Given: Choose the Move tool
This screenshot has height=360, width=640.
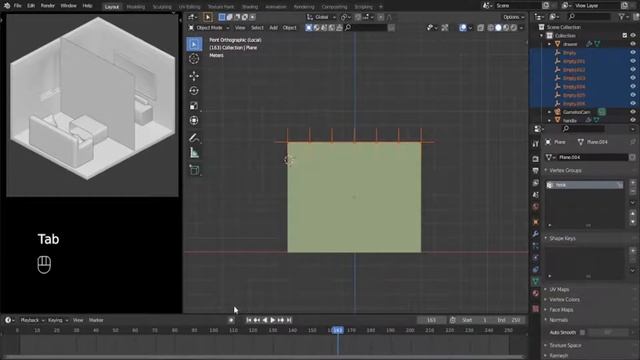Looking at the screenshot, I should pyautogui.click(x=194, y=76).
